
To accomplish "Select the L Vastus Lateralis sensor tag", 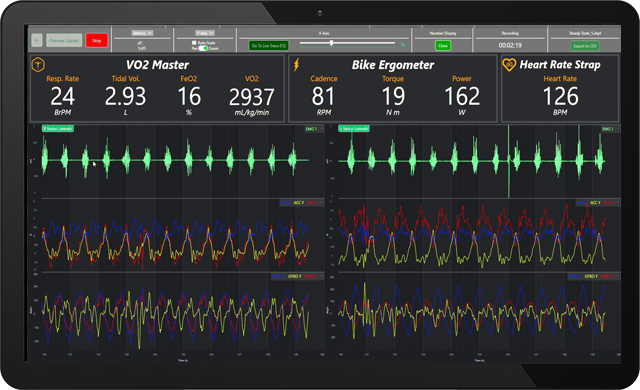I will click(354, 129).
